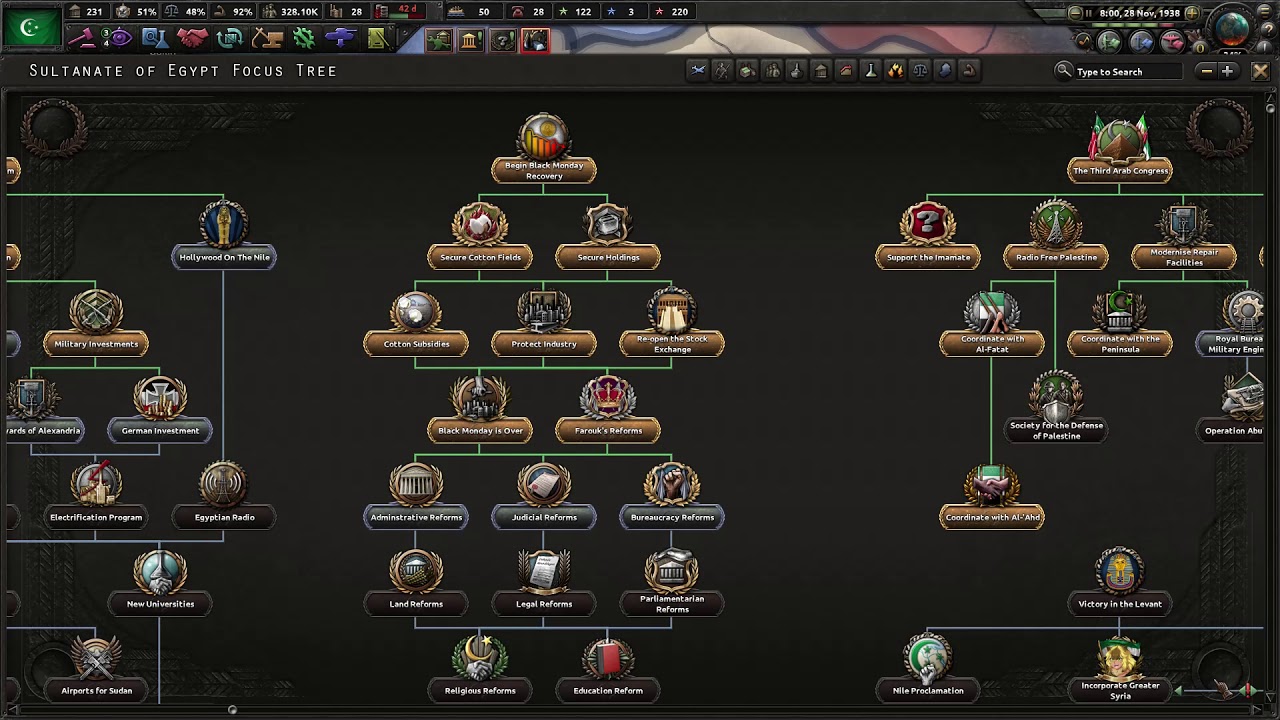Zoom out the focus tree
The image size is (1280, 720).
1207,71
